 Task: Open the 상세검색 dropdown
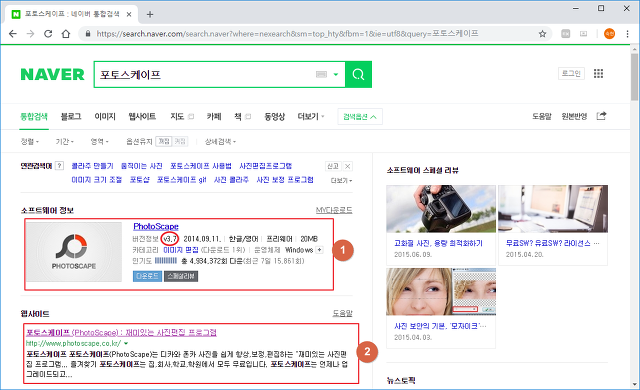click(x=220, y=142)
